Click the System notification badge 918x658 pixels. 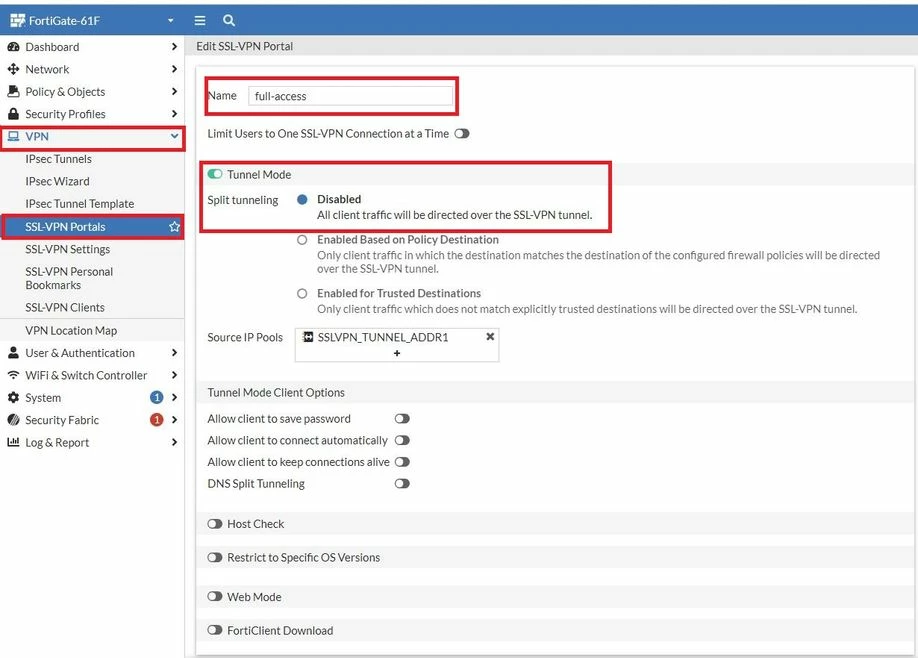click(x=156, y=397)
